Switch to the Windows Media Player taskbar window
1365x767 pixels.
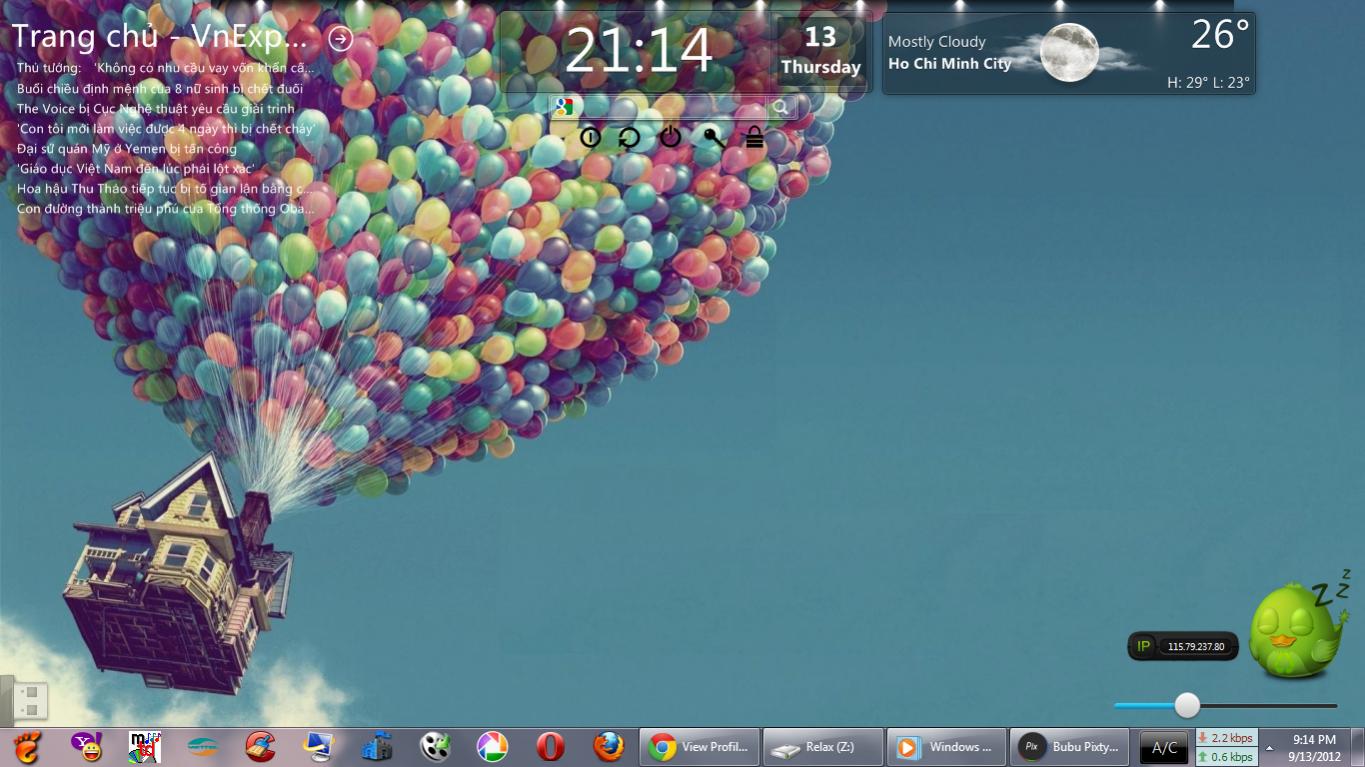pyautogui.click(x=947, y=747)
